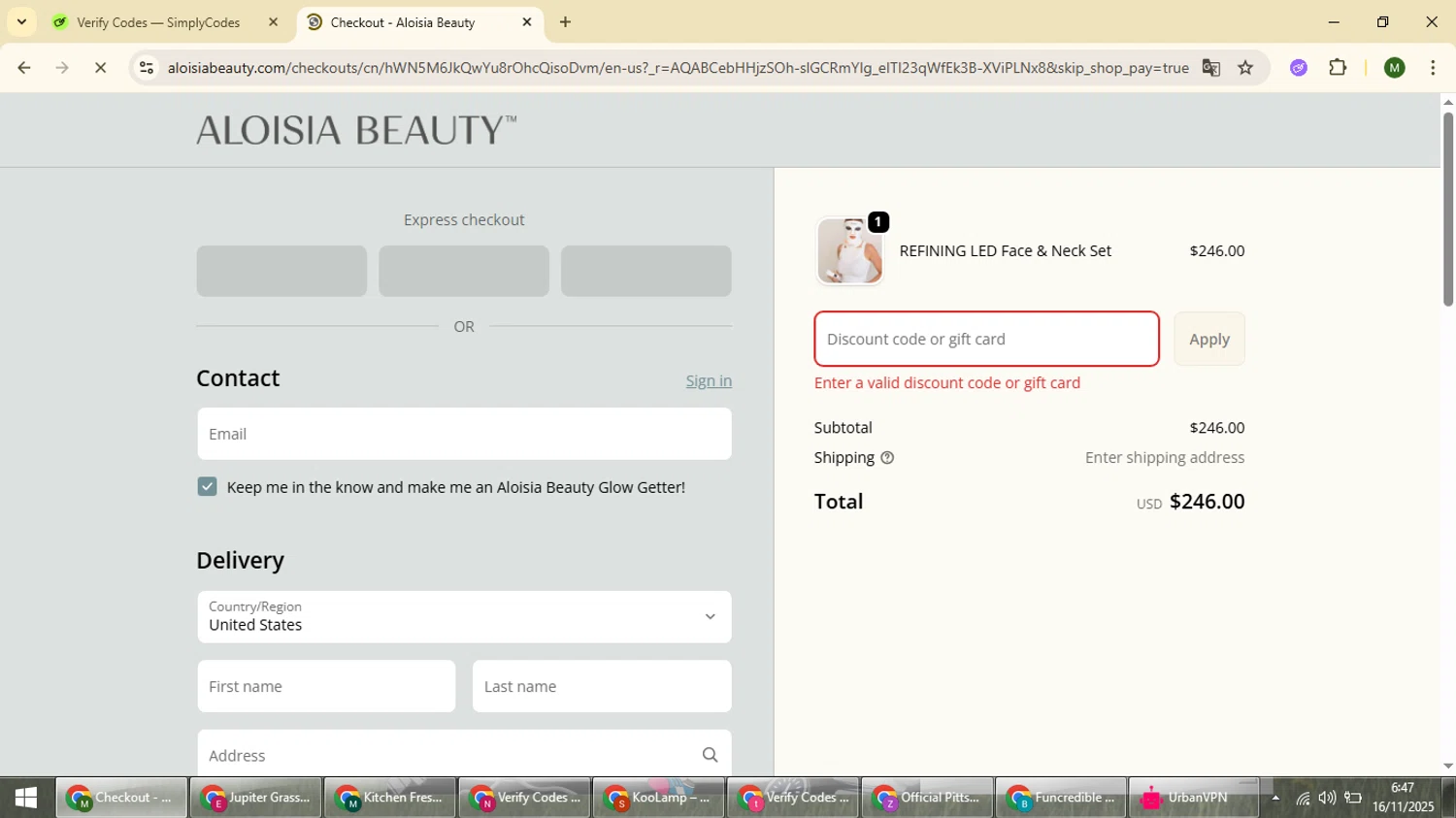Open the purple extension icon
1456x818 pixels.
[x=1299, y=68]
